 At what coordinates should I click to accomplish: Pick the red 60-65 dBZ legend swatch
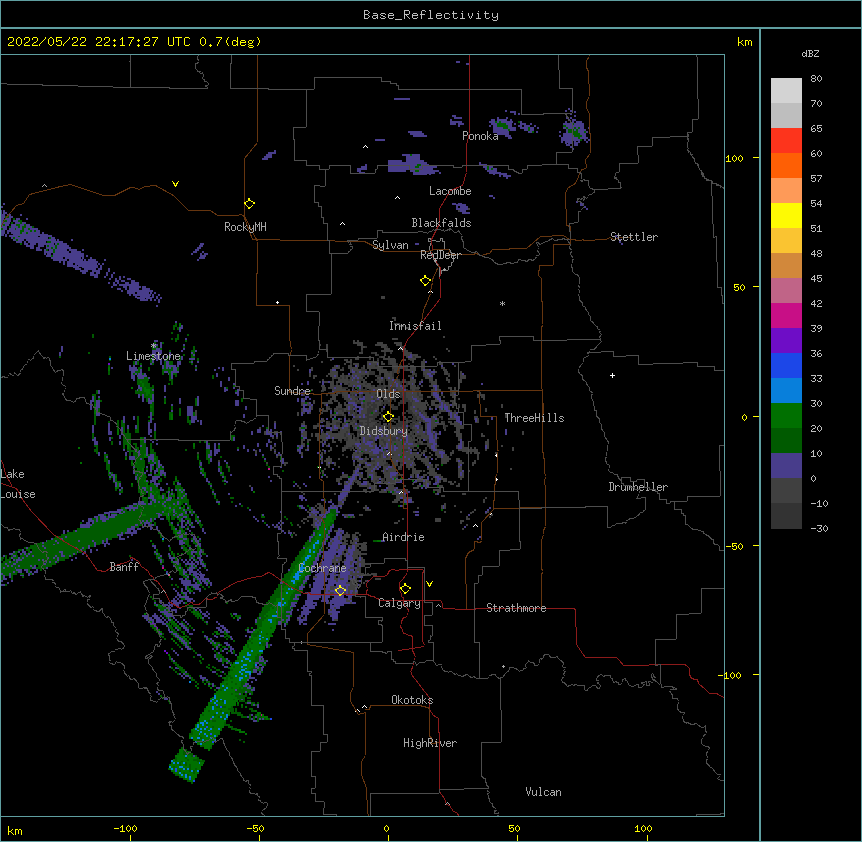coord(786,140)
